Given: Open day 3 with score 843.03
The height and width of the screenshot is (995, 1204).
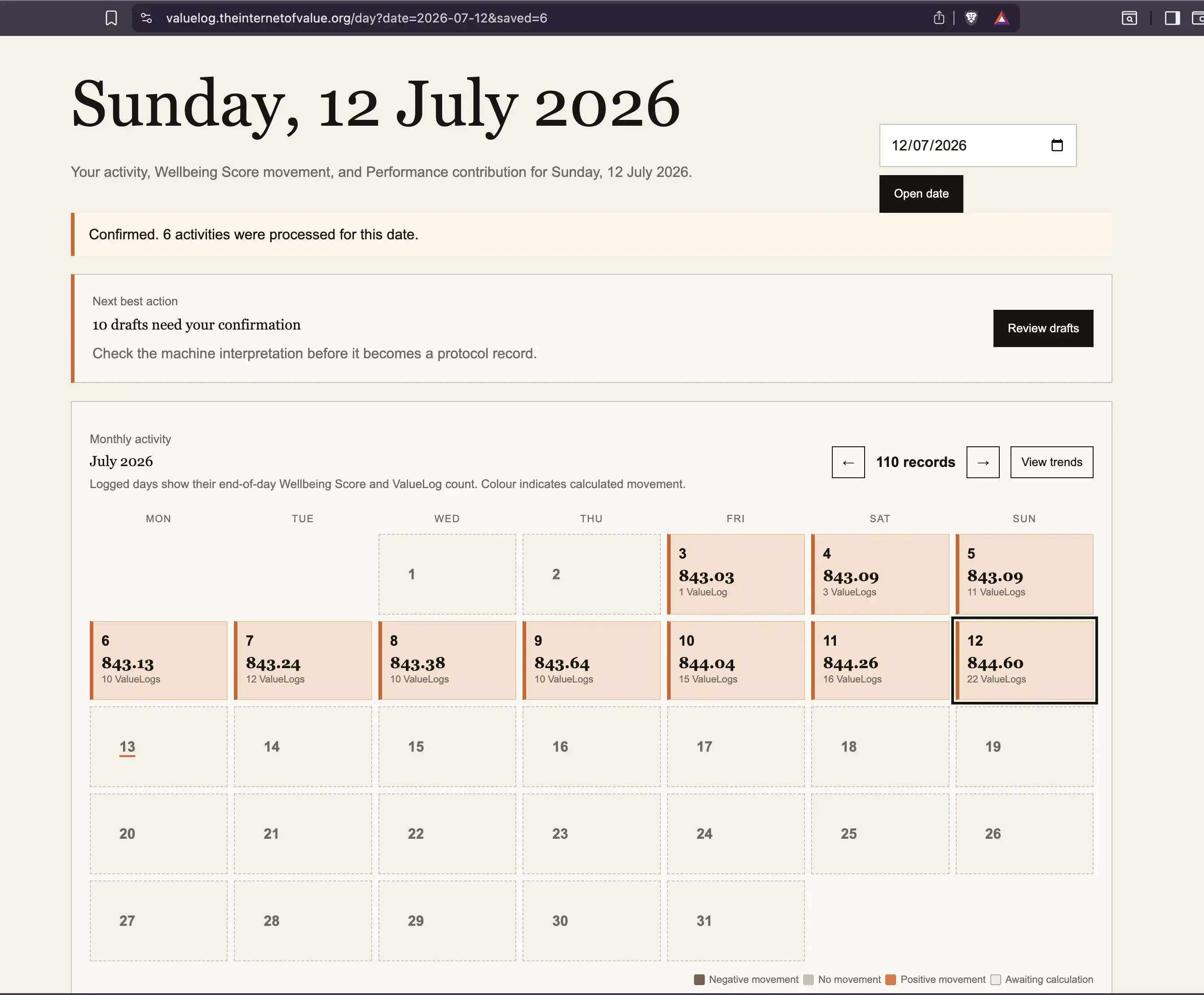Looking at the screenshot, I should 736,574.
